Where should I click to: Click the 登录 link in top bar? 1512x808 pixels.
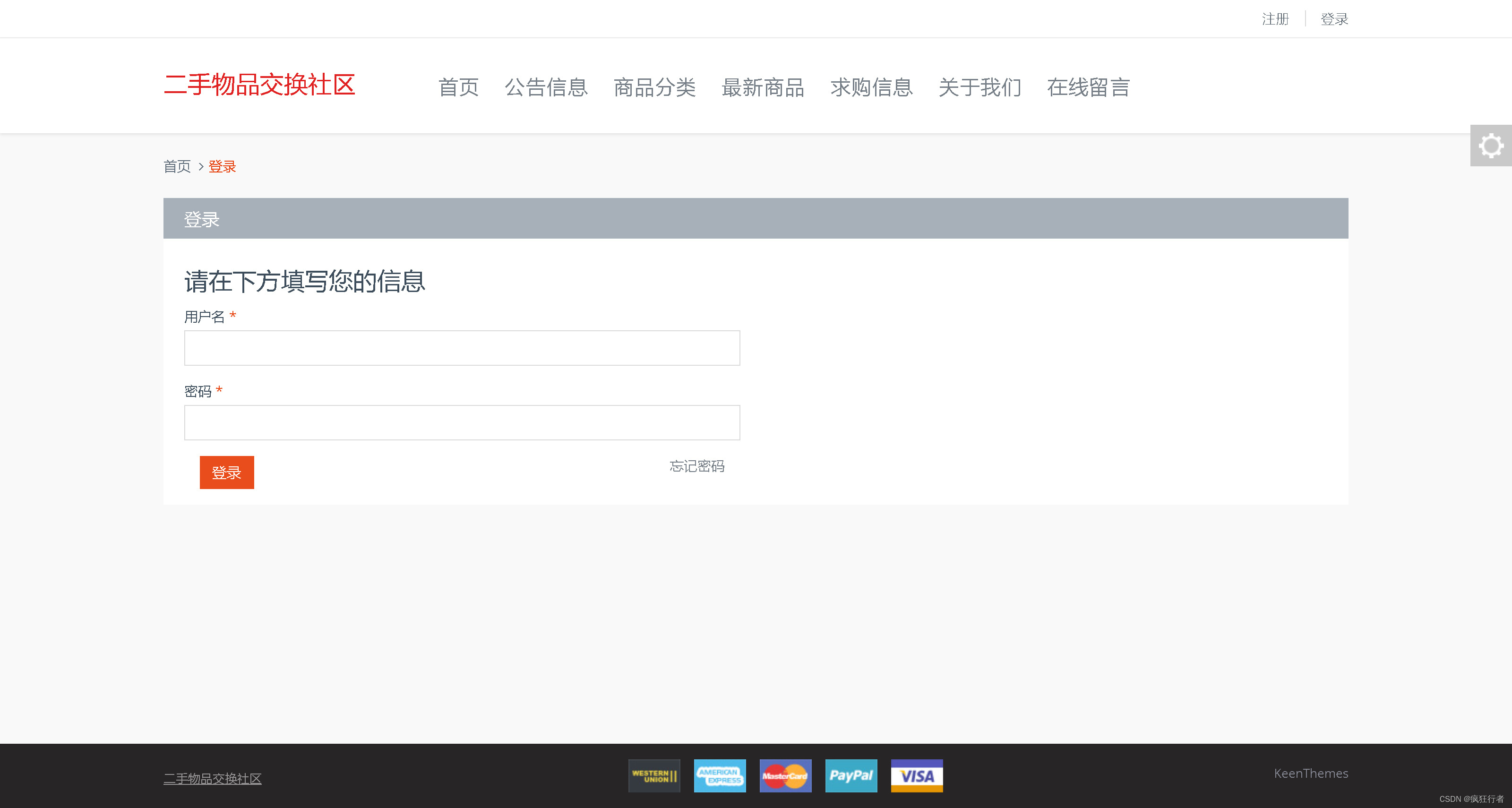(1334, 19)
